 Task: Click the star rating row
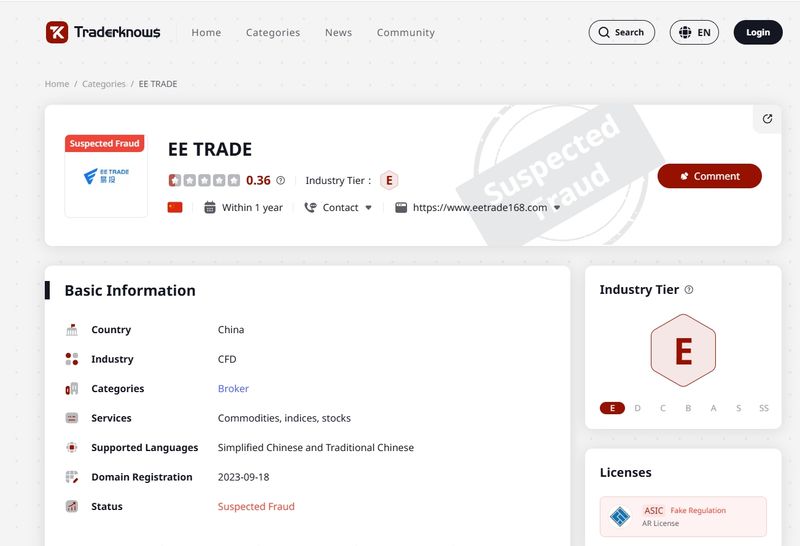[x=204, y=180]
